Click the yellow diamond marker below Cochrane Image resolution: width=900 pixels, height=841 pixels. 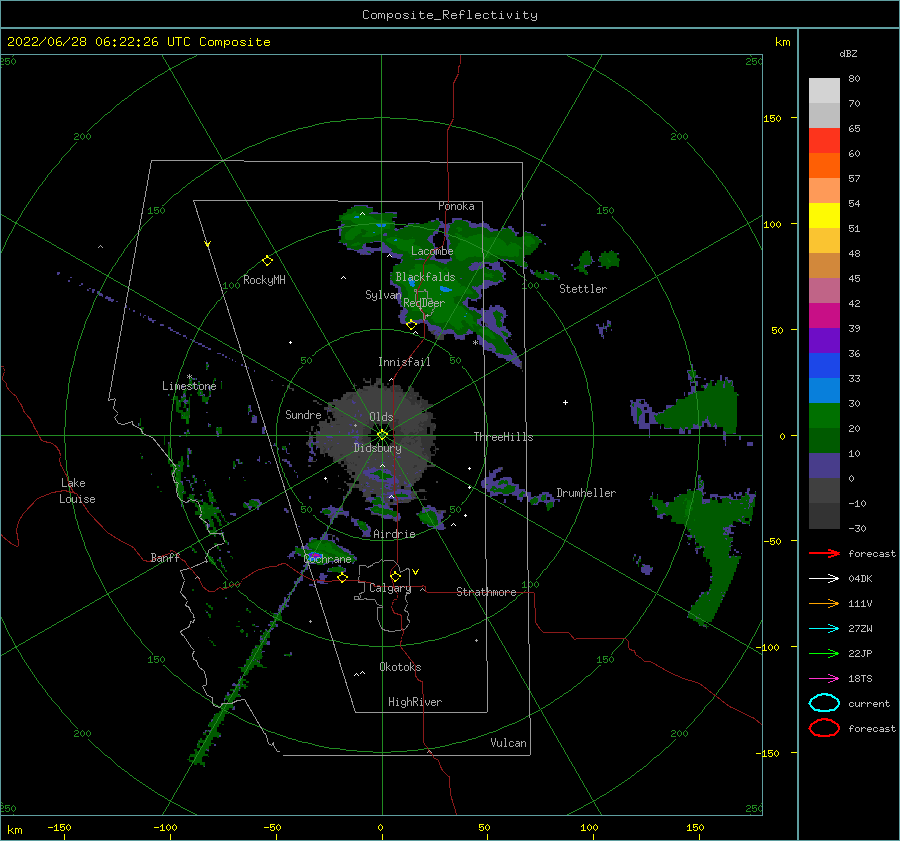(x=342, y=577)
